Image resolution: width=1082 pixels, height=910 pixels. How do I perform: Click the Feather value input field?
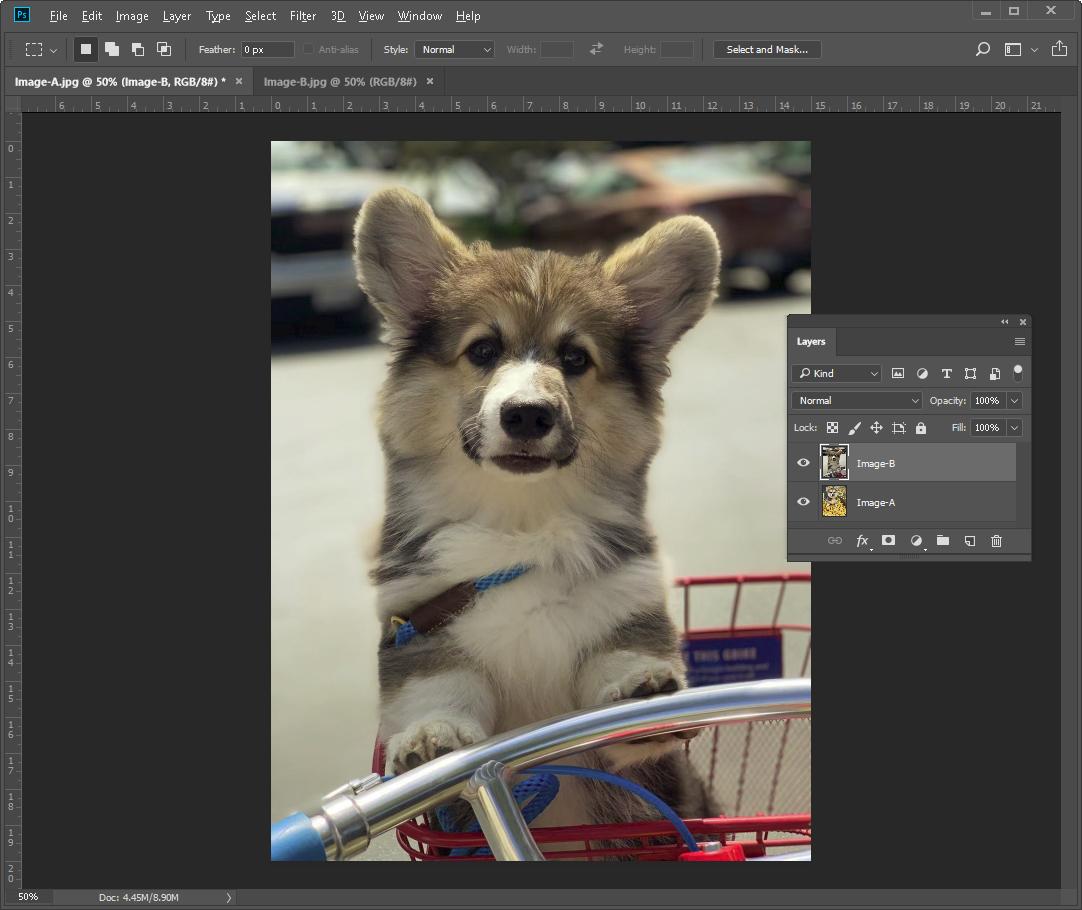[267, 49]
